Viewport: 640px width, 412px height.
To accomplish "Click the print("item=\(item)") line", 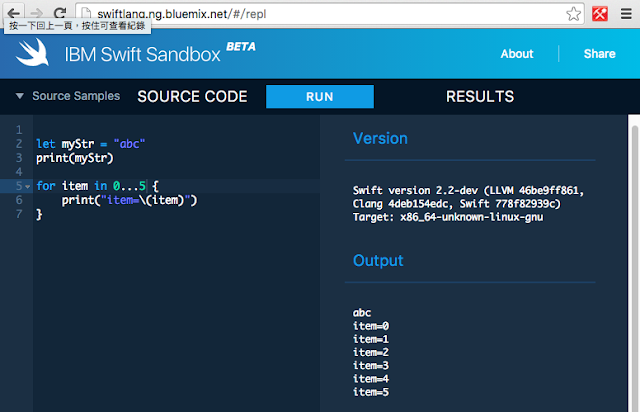I will pyautogui.click(x=129, y=200).
